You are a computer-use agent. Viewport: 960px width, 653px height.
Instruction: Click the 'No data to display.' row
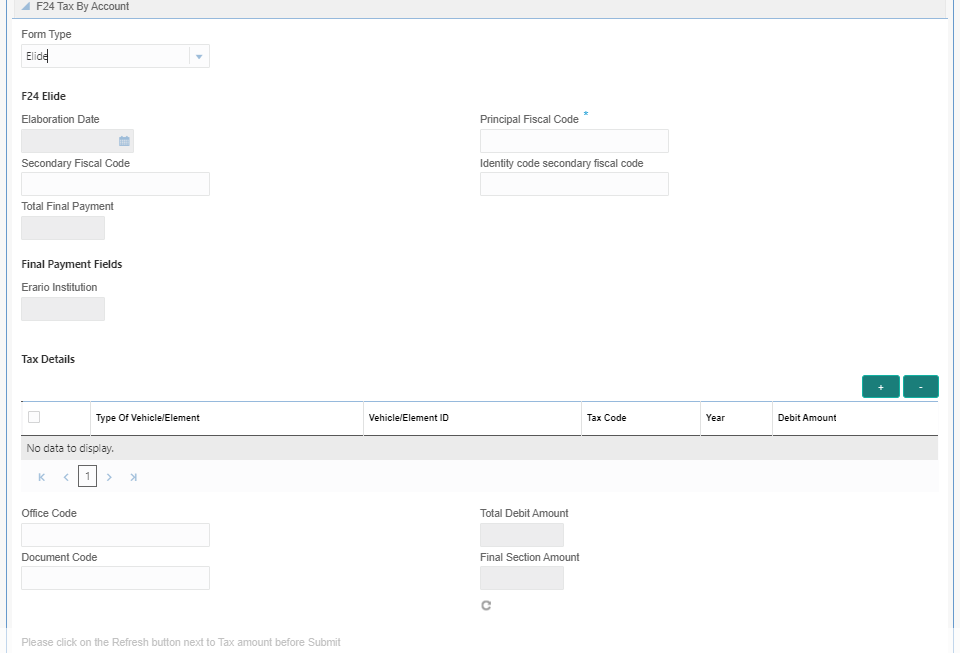tap(479, 448)
